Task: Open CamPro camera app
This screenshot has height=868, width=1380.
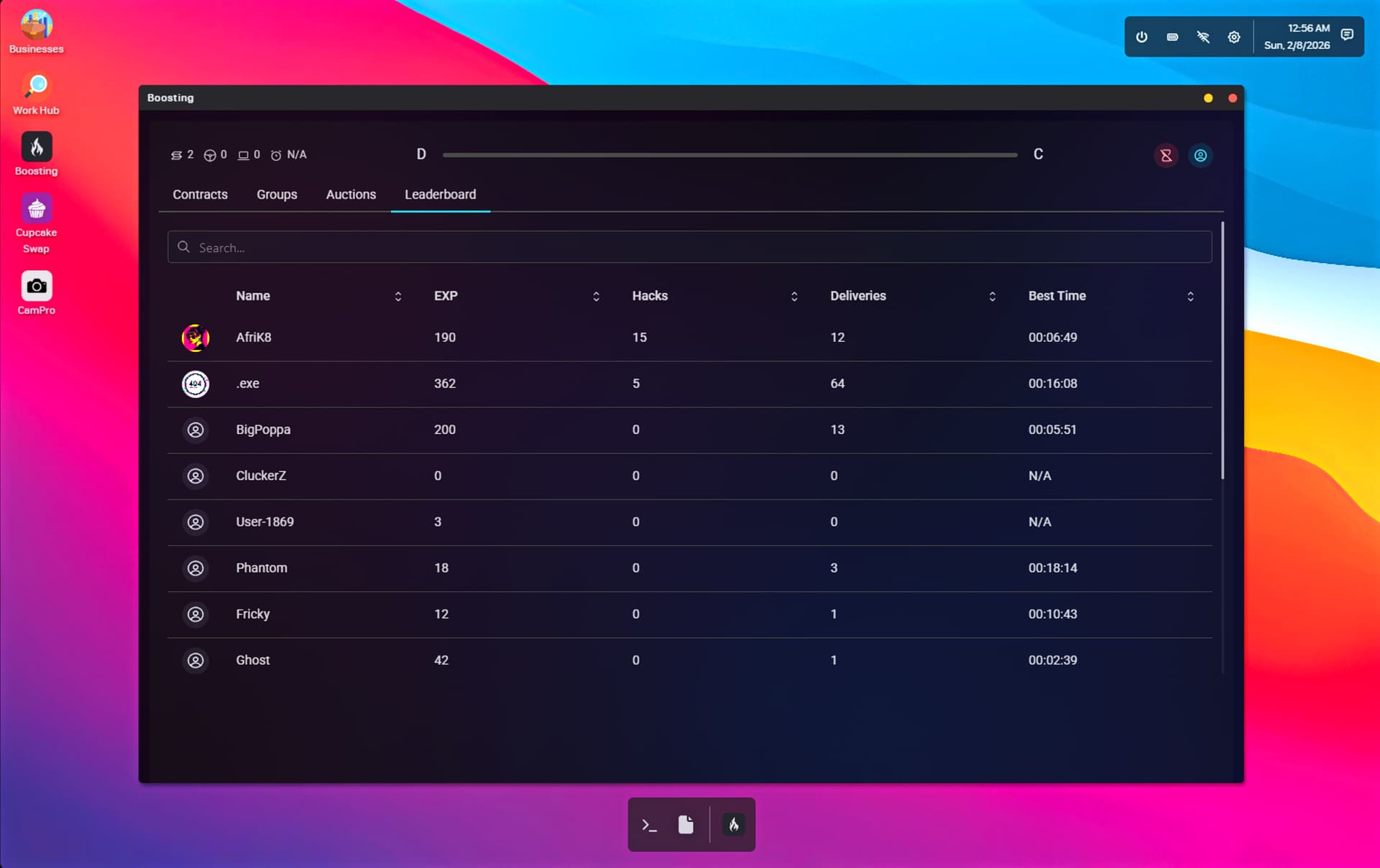Action: pos(36,286)
